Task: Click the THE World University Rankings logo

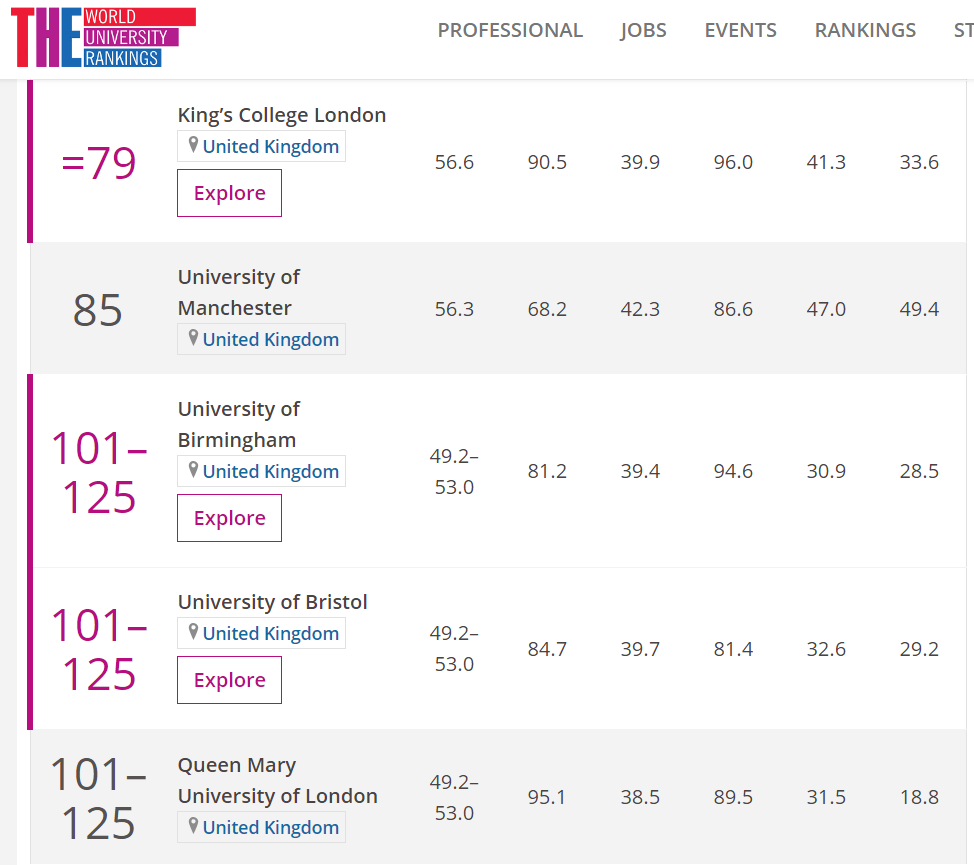Action: [x=103, y=37]
